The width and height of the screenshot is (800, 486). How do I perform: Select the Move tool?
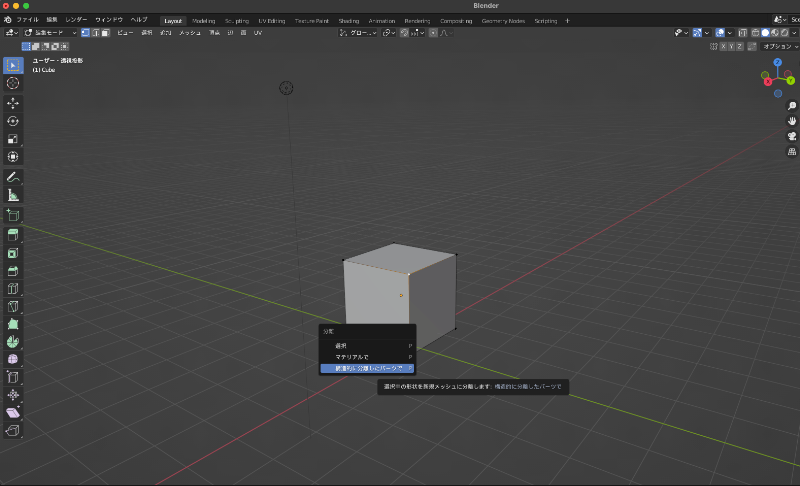(13, 103)
